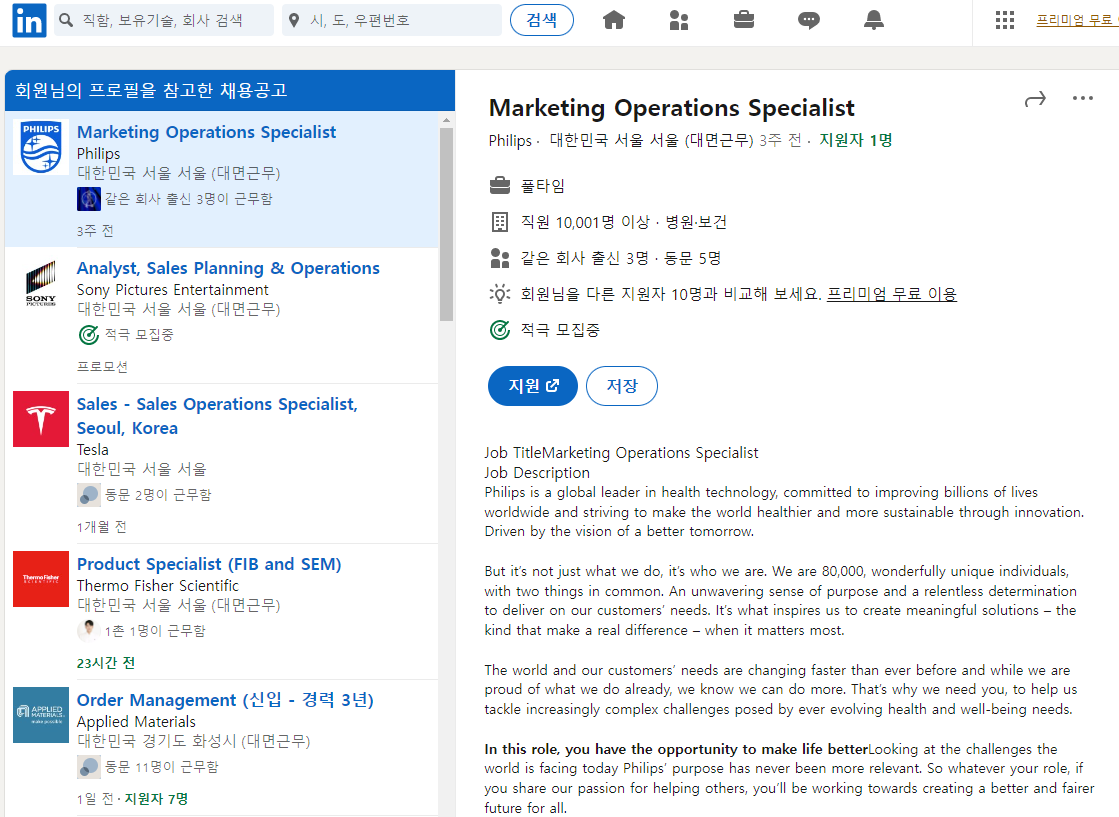Open Sales Operations Specialist Seoul listing
1119x817 pixels.
[x=217, y=416]
